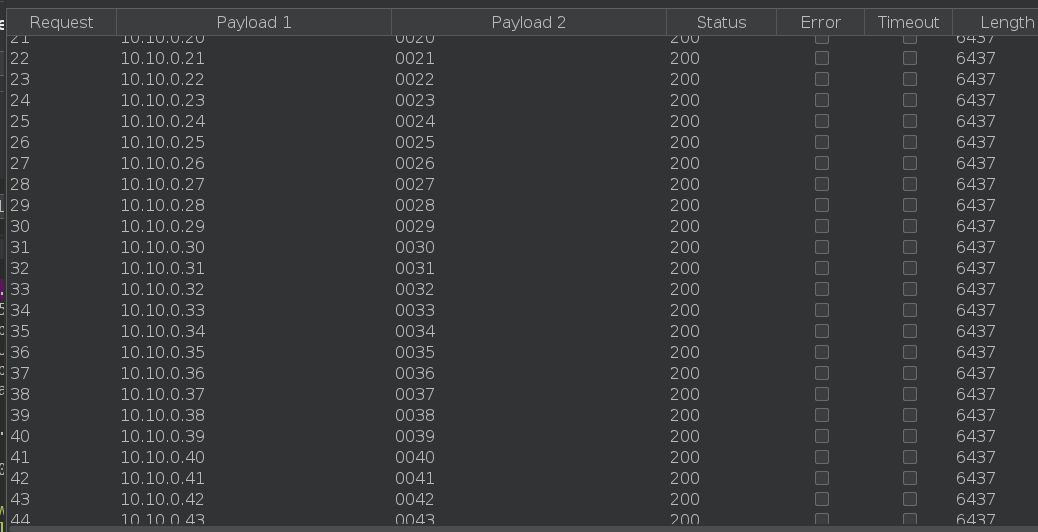Sort by Timeout column header
The height and width of the screenshot is (532, 1038).
[908, 22]
